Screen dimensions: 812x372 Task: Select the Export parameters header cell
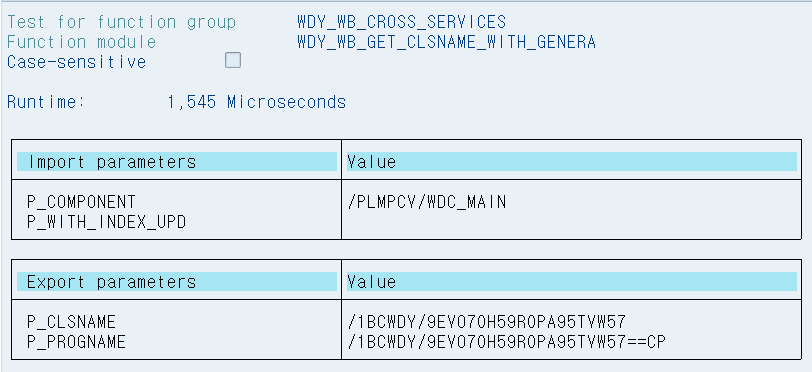177,281
